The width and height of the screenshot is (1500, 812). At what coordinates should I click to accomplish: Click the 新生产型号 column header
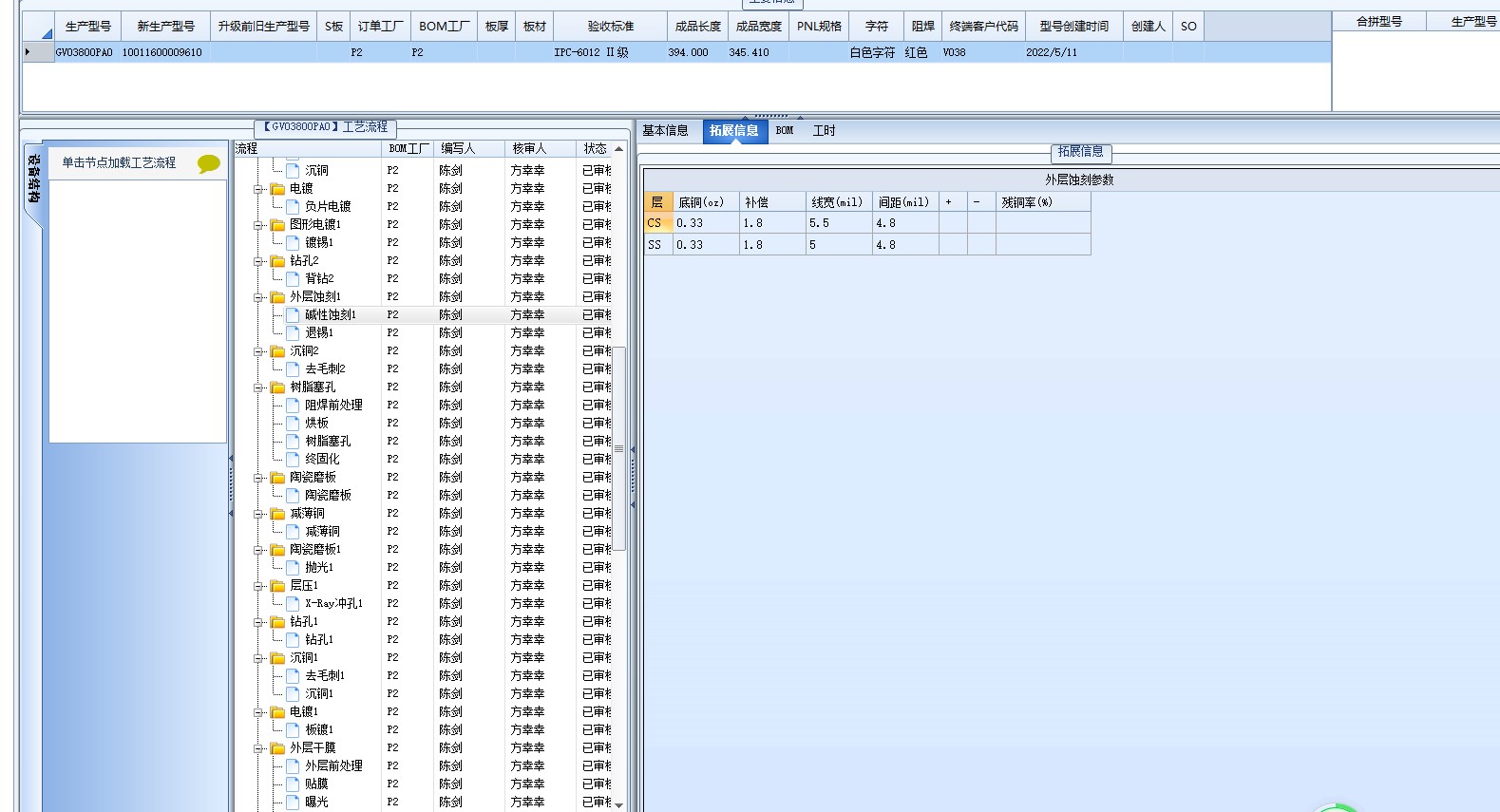click(165, 27)
